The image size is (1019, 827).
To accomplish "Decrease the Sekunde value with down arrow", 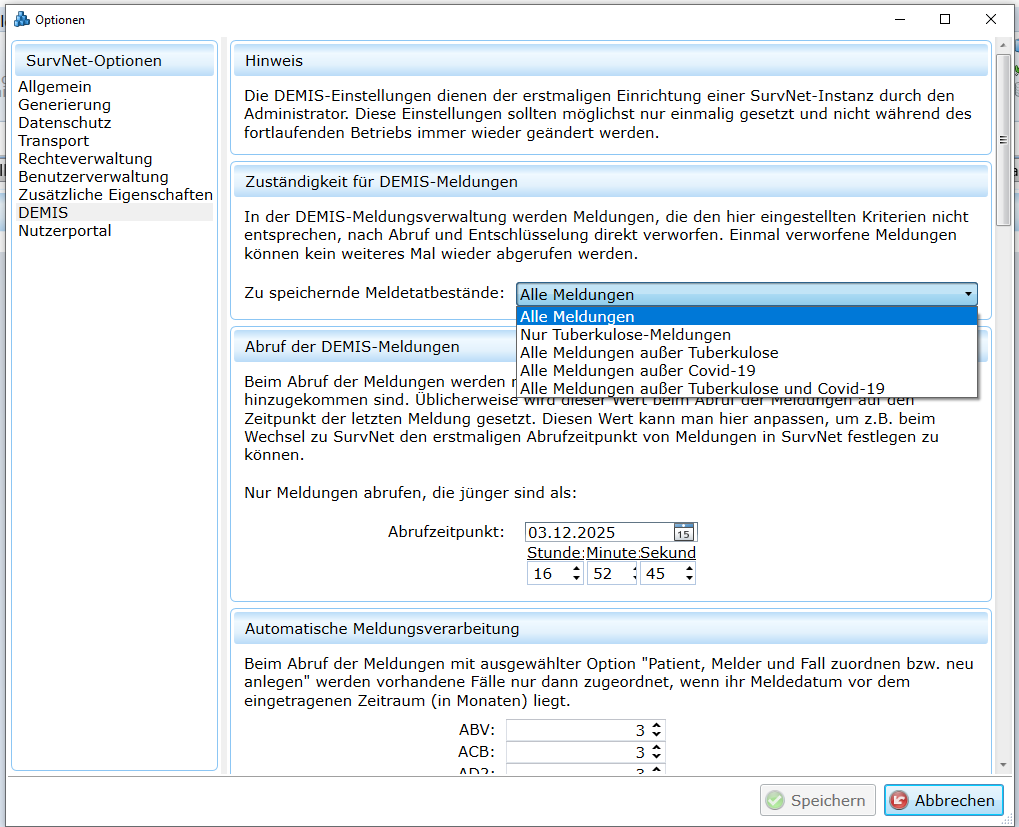I will point(688,578).
